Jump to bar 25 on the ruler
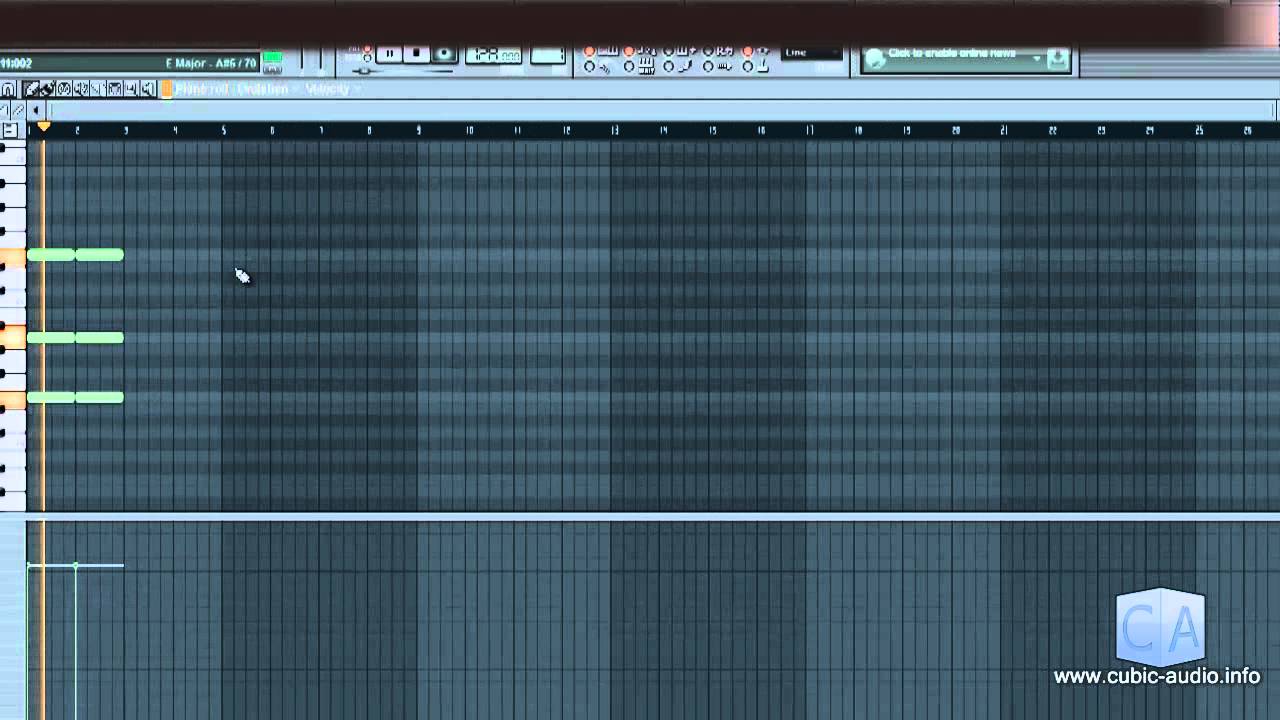The width and height of the screenshot is (1280, 720). 1199,130
